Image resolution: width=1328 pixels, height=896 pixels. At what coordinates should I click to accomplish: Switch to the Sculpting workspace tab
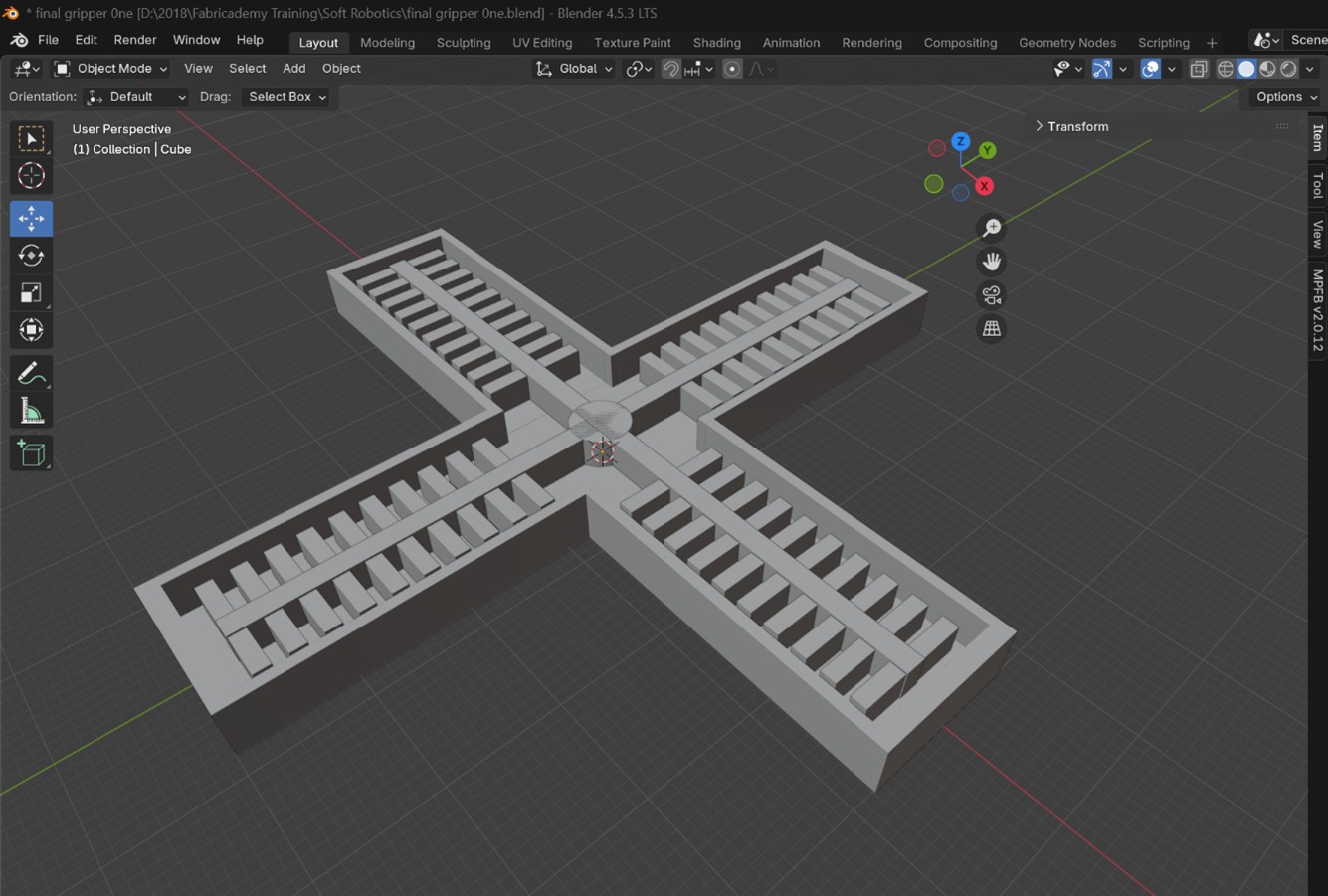pos(464,43)
